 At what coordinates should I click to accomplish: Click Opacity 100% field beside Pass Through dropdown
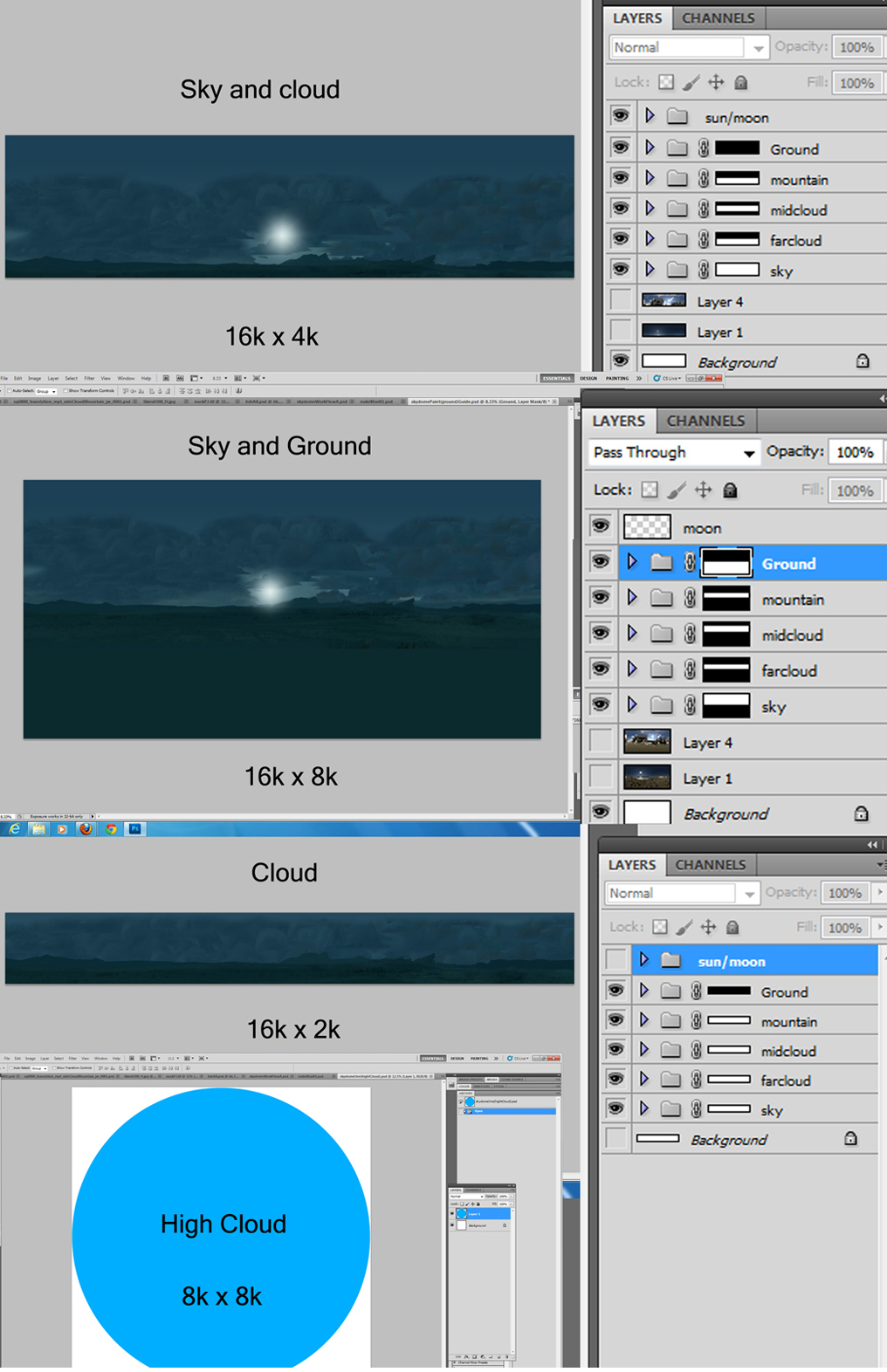854,452
